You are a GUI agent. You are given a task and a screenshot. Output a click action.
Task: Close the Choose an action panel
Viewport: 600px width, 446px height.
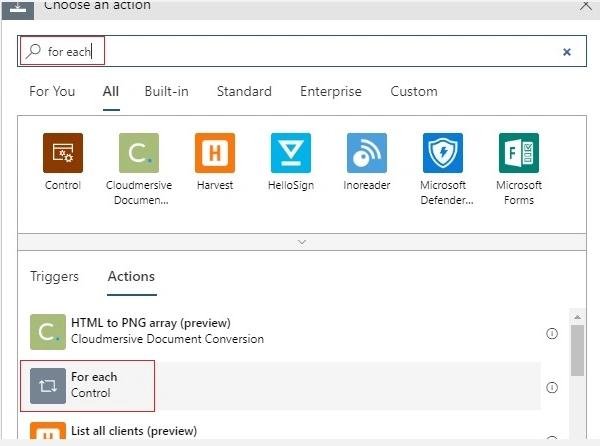(586, 5)
